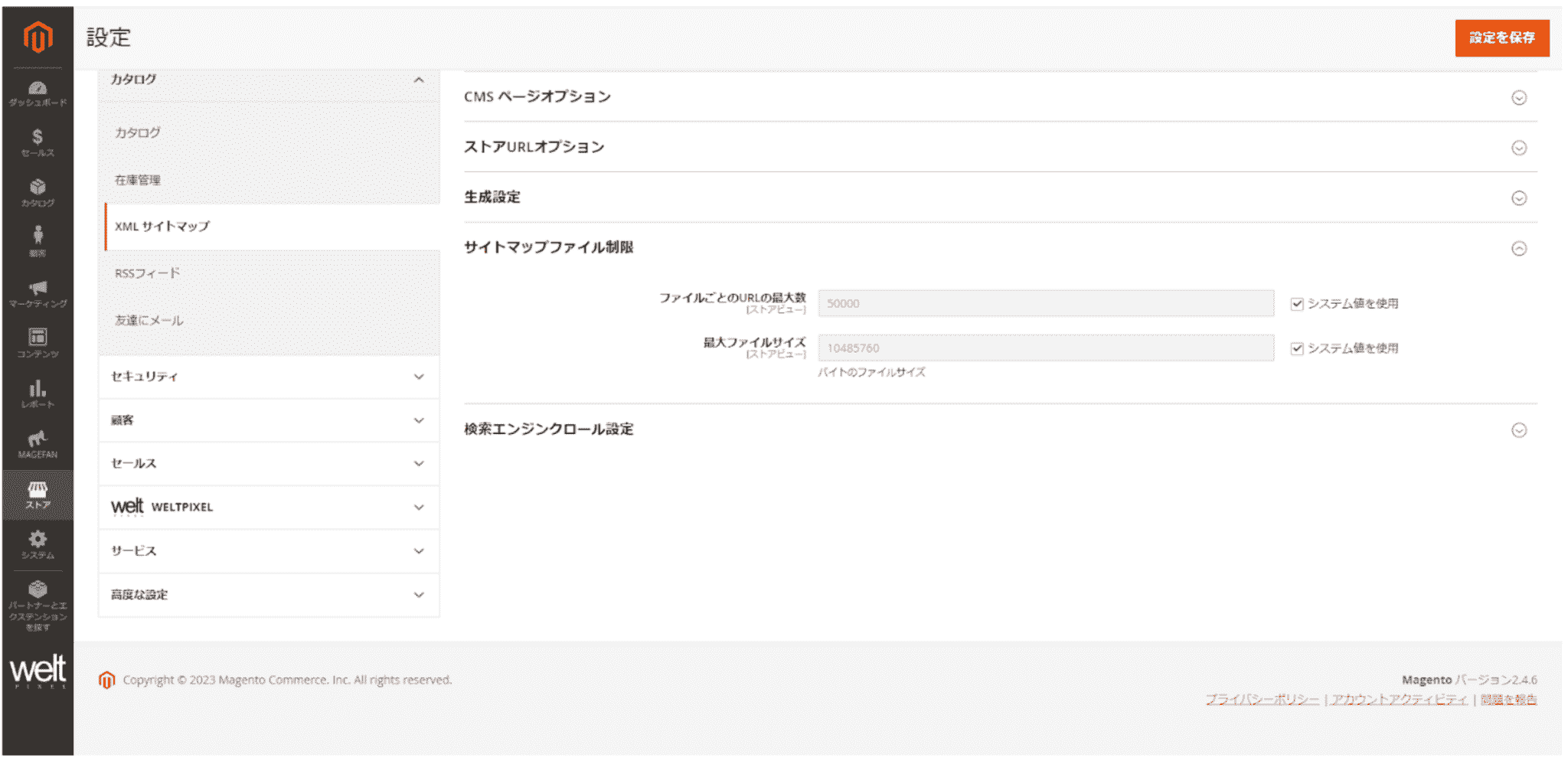Click the 設定を保存 button
Viewport: 1568px width, 764px height.
1502,38
